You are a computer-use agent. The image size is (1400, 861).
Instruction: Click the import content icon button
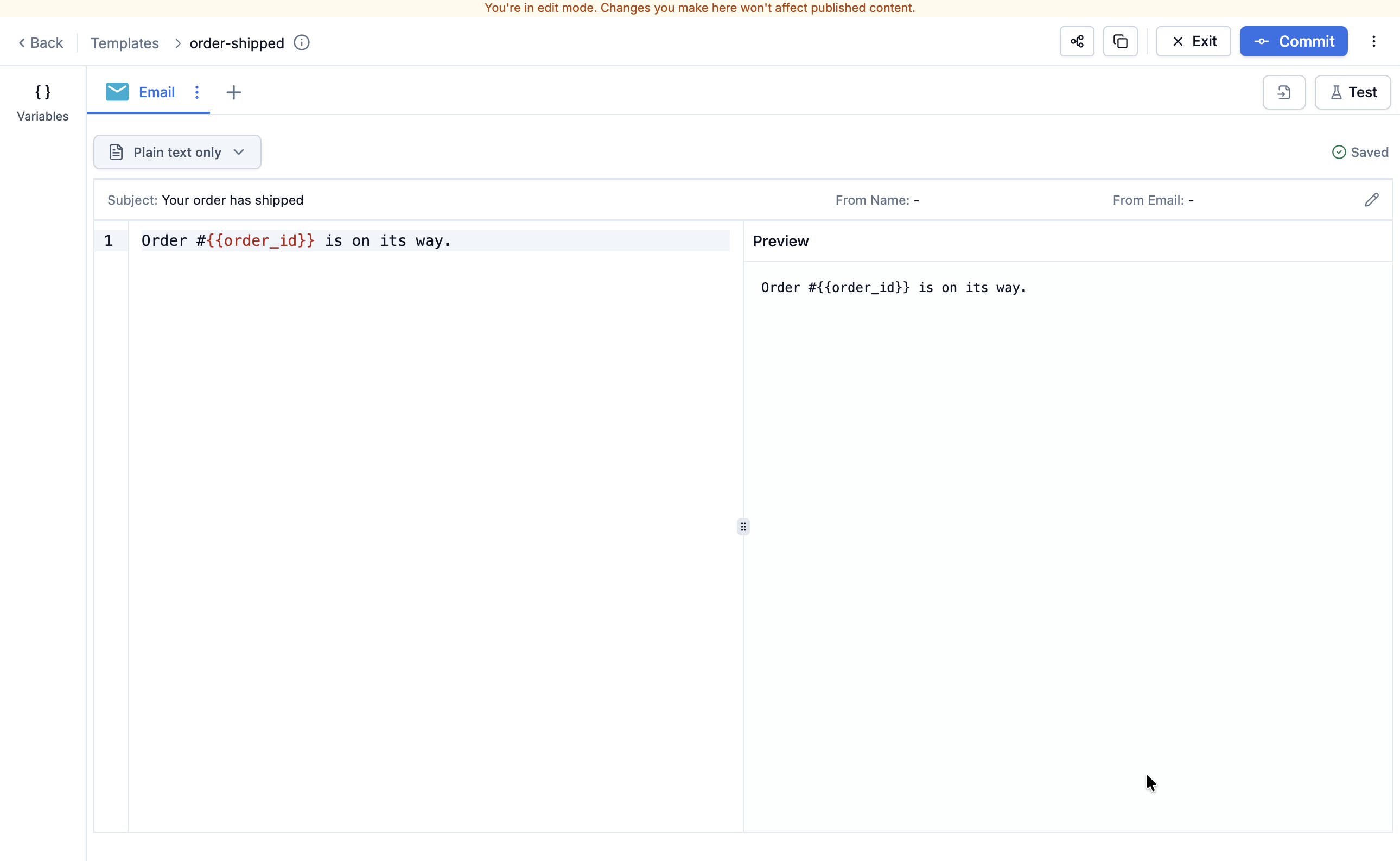coord(1284,92)
